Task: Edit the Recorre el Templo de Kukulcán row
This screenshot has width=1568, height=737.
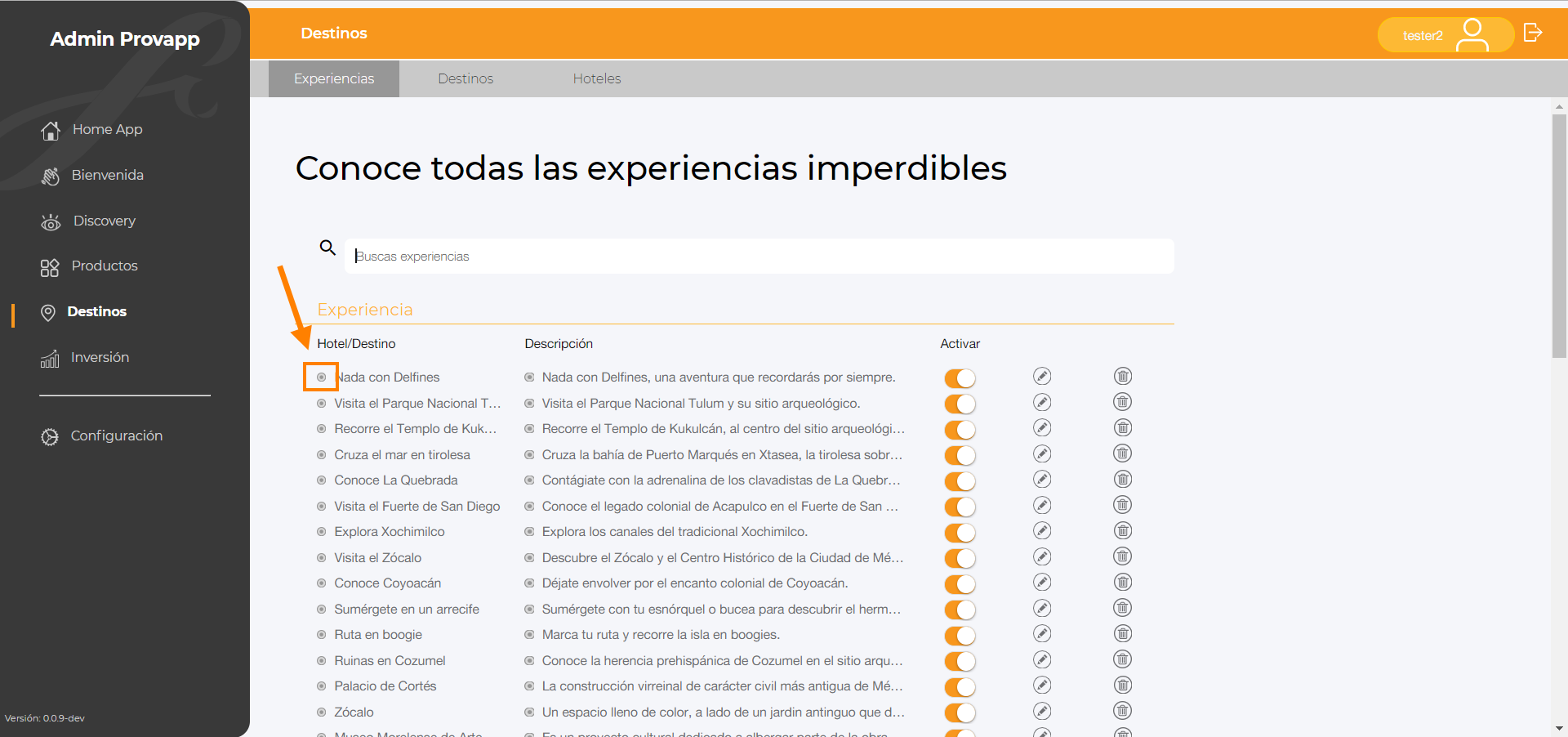Action: (x=1042, y=427)
